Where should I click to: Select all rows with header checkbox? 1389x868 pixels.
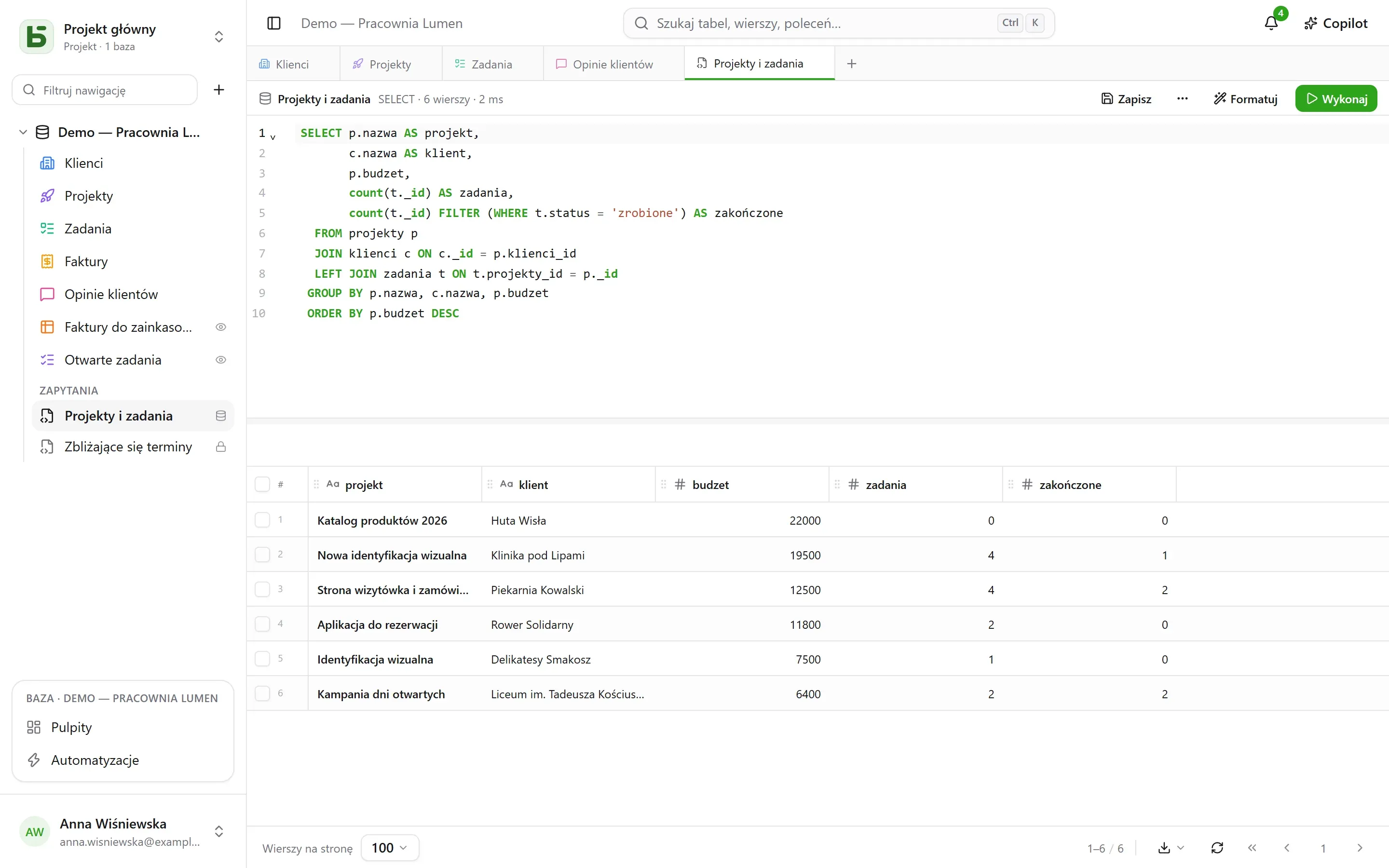pos(262,484)
